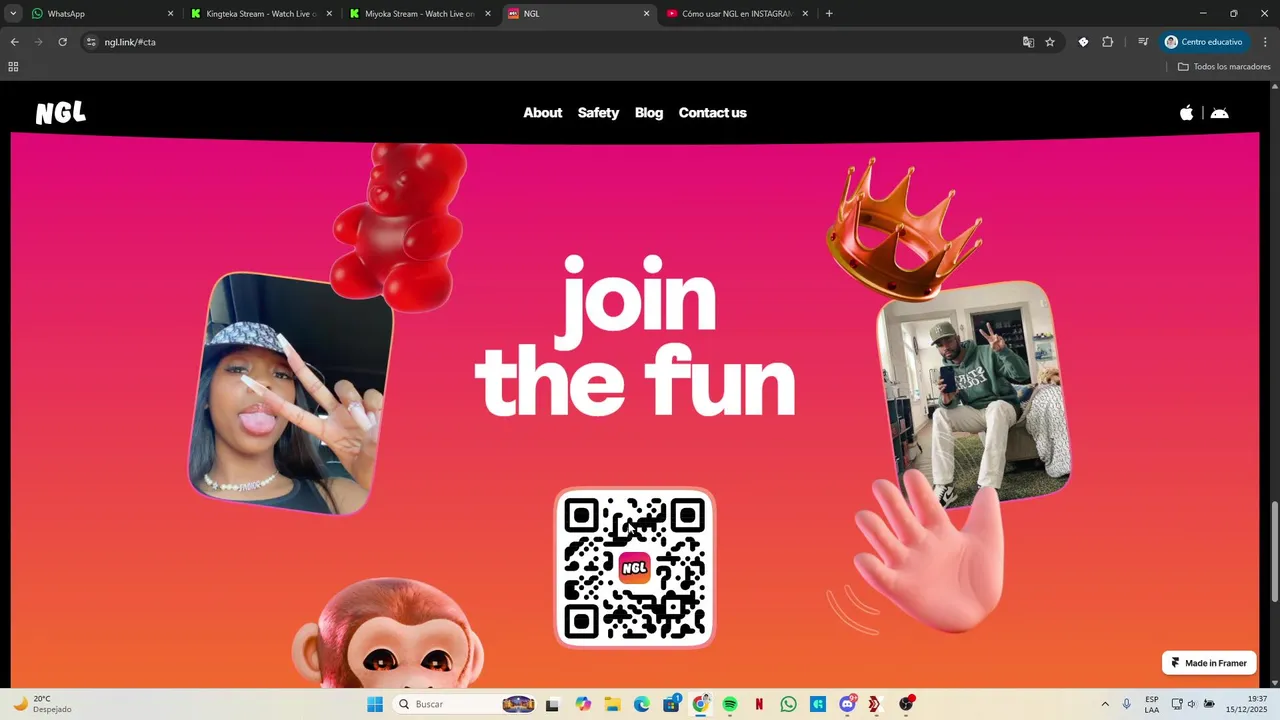The width and height of the screenshot is (1280, 720).
Task: Open the volume control in system tray
Action: click(1191, 704)
